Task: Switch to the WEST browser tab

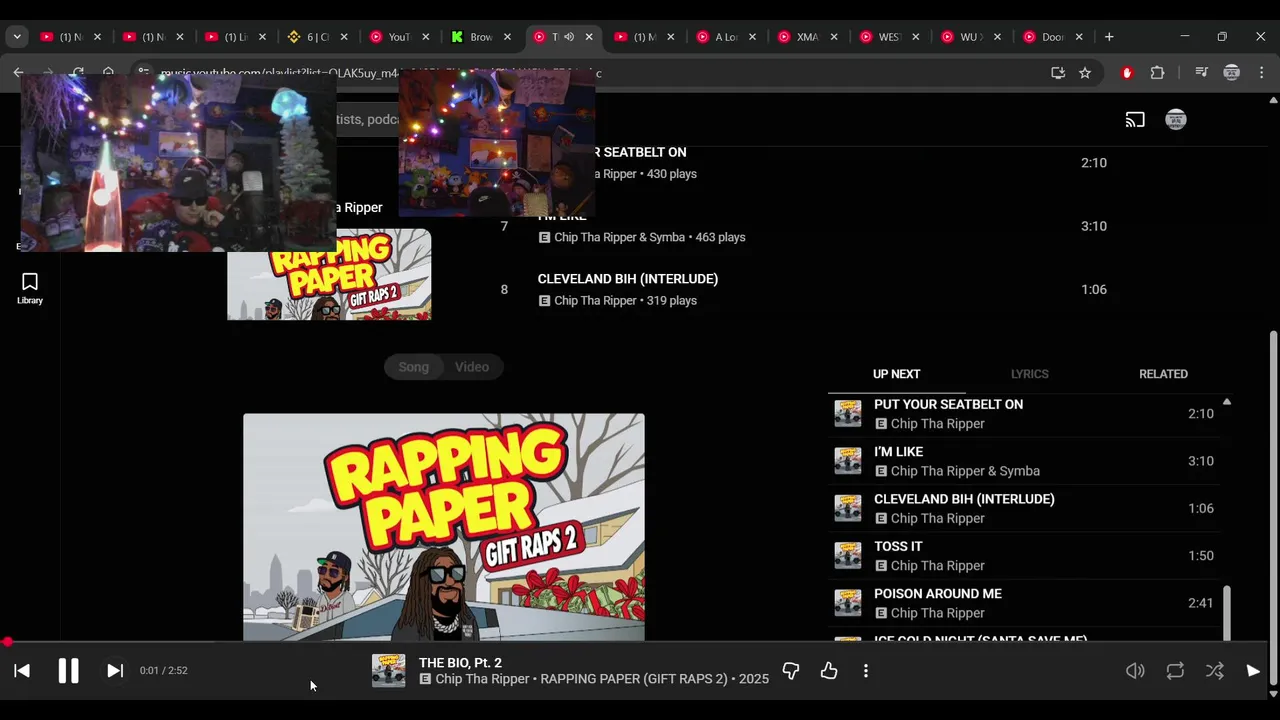Action: [888, 37]
